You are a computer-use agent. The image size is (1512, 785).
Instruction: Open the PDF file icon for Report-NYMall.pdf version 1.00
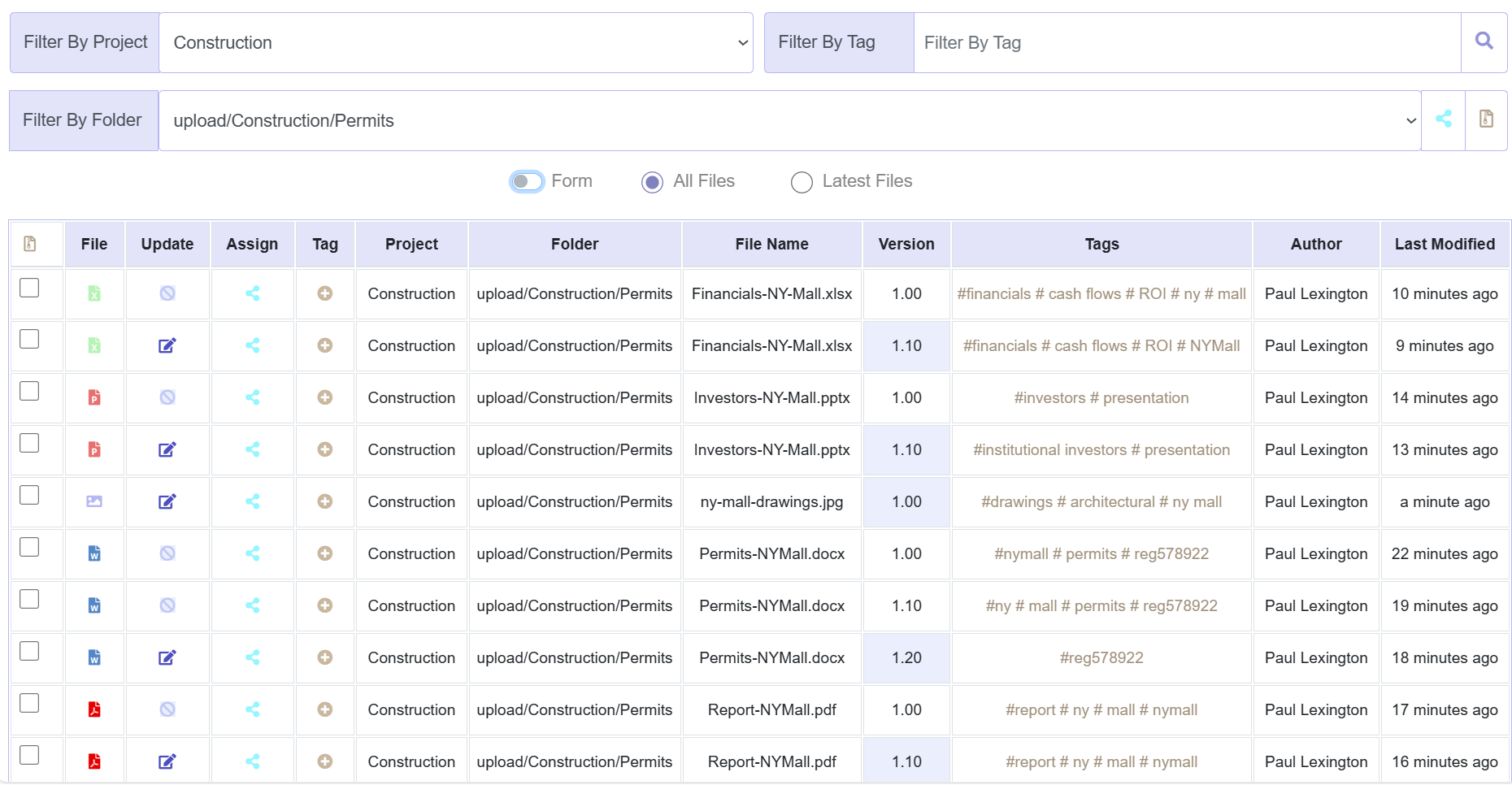coord(94,709)
